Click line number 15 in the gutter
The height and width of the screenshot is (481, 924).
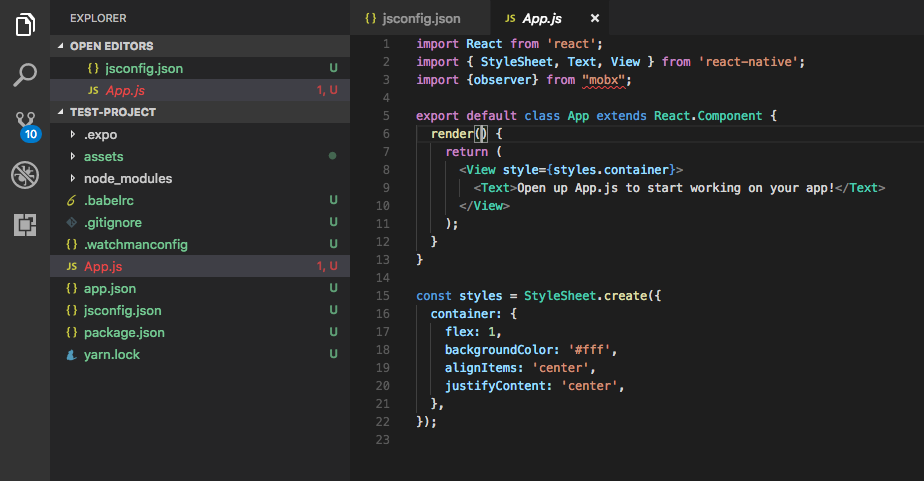click(x=382, y=296)
